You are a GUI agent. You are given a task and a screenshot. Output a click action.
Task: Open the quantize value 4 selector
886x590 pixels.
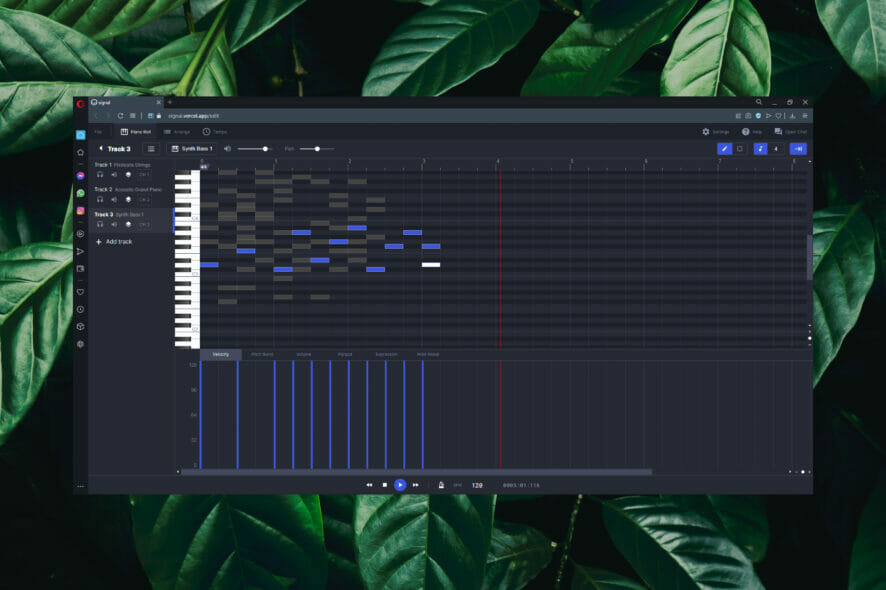776,149
